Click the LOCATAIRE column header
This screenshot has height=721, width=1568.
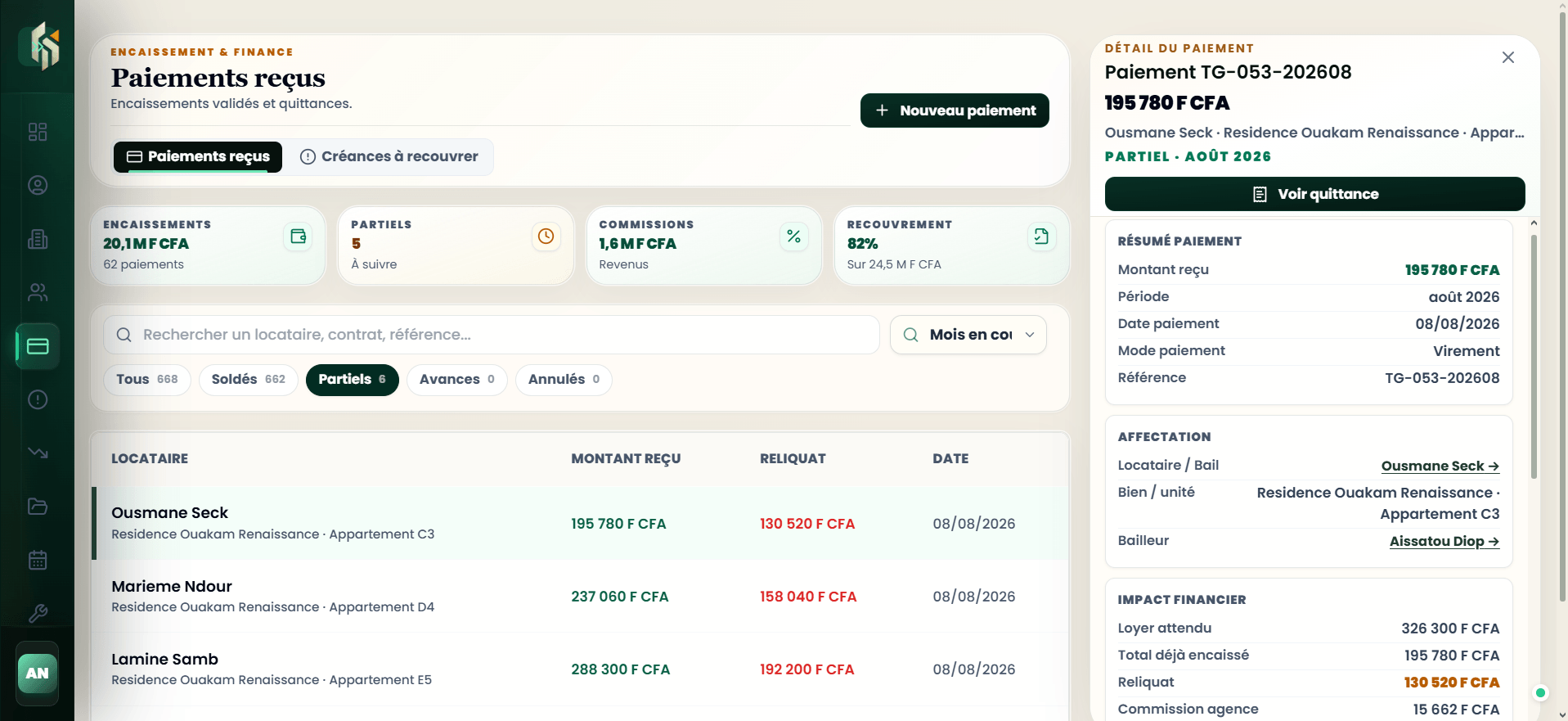150,458
